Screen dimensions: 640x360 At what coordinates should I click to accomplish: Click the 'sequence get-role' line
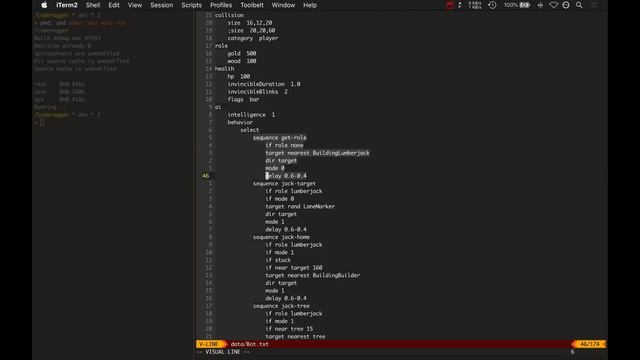[x=280, y=138]
